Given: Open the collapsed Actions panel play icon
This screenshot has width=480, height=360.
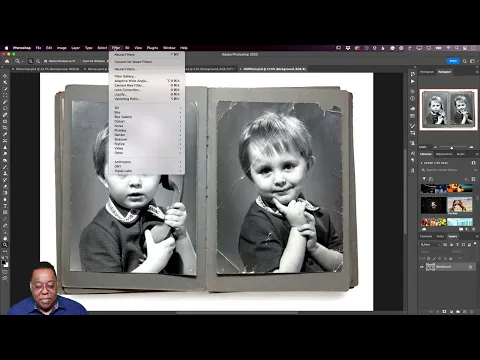Looking at the screenshot, I should (x=413, y=81).
